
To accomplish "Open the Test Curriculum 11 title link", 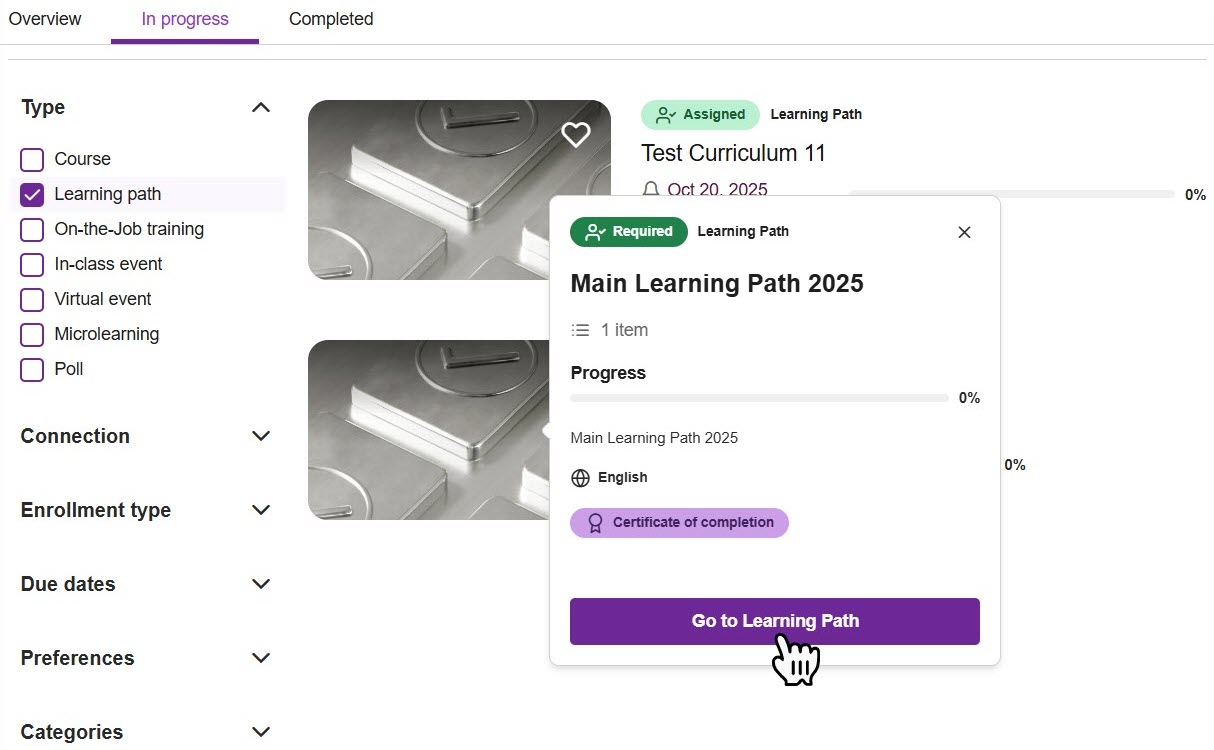I will [733, 153].
